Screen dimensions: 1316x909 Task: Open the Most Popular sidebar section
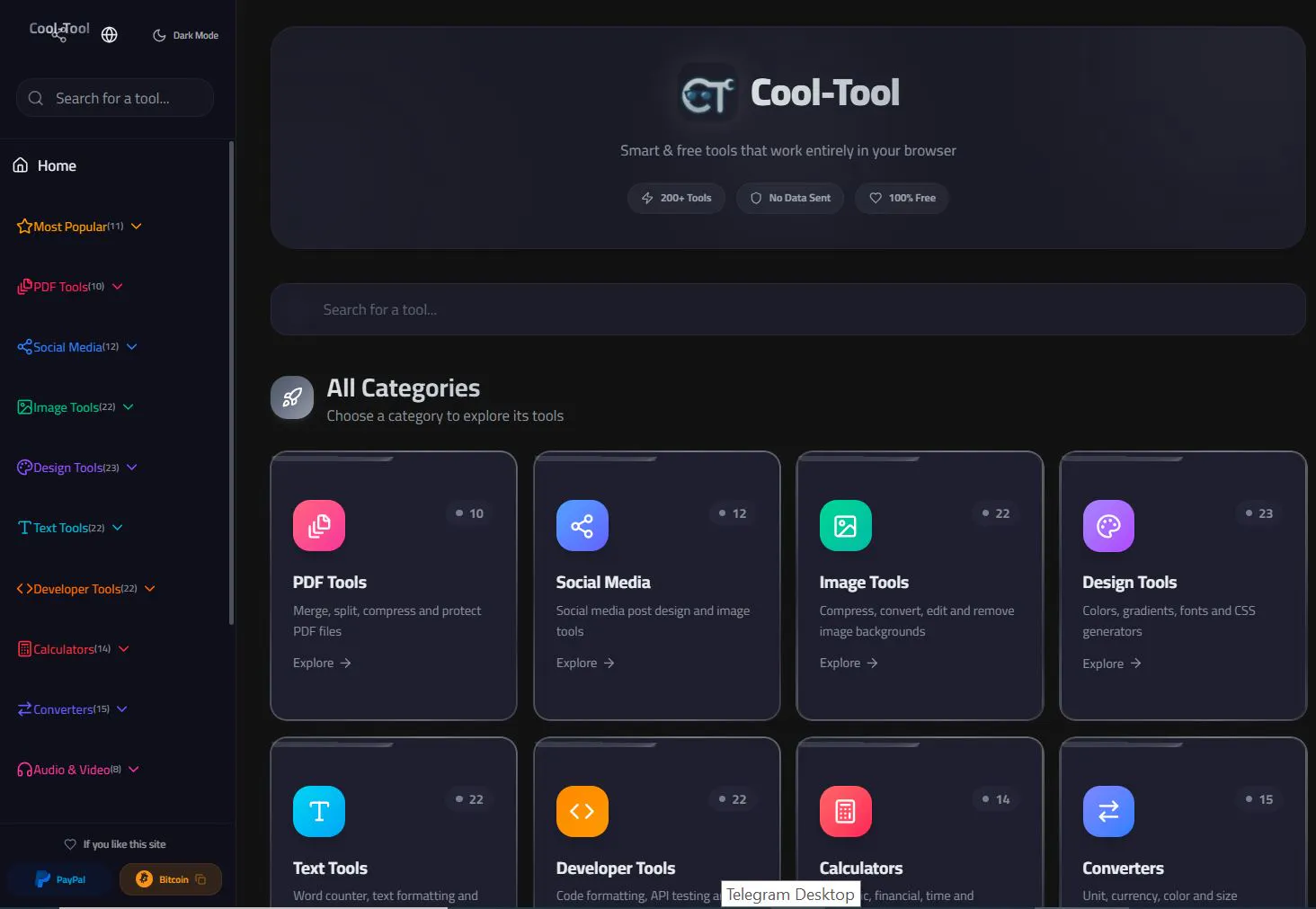click(79, 227)
